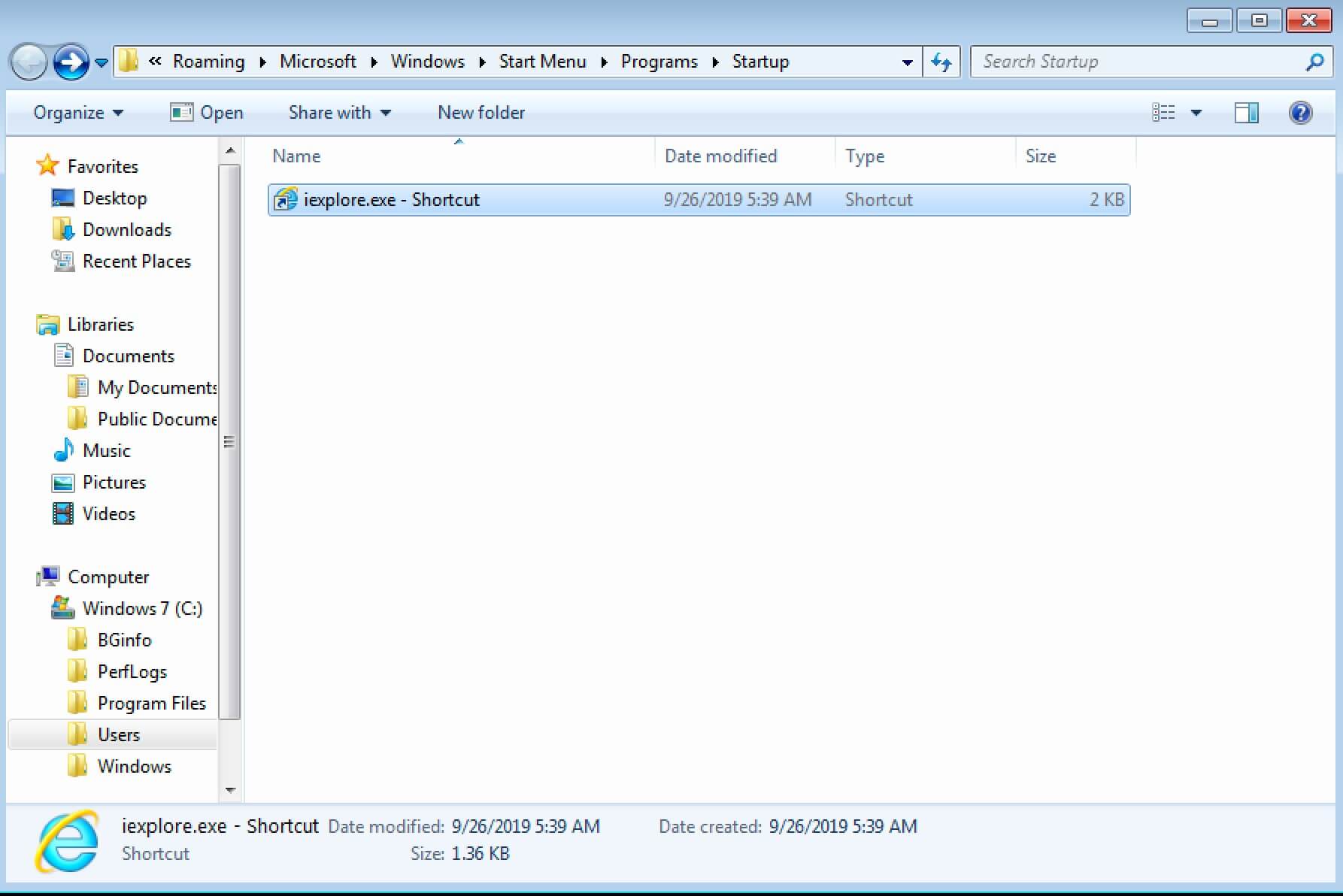
Task: Click the search magnifier icon
Action: click(x=1315, y=62)
